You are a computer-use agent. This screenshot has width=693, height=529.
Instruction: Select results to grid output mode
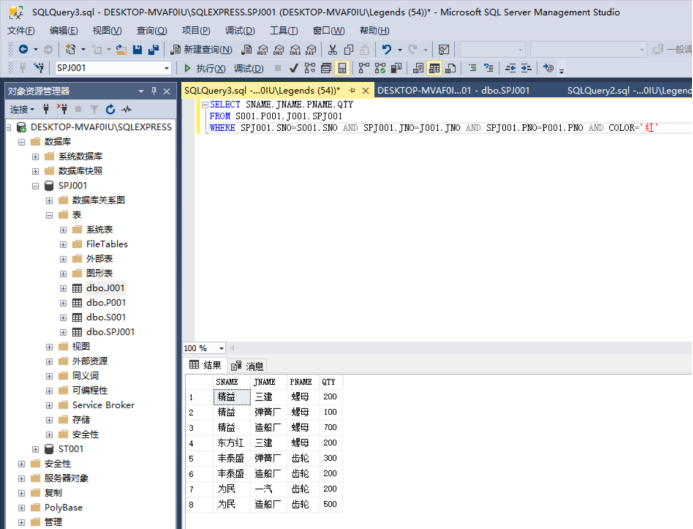(x=434, y=68)
